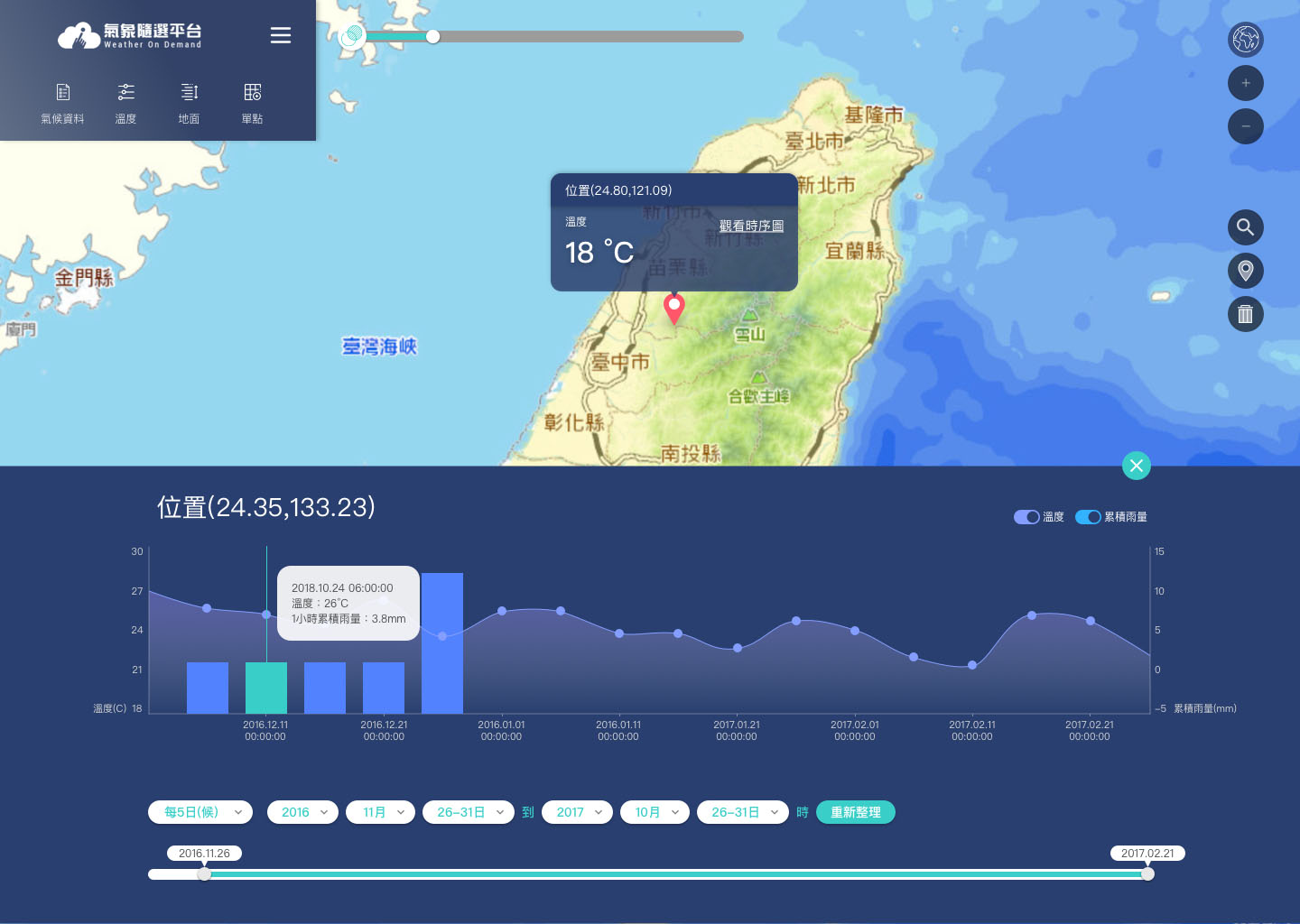This screenshot has height=924, width=1300.
Task: Open the start month 11月 dropdown
Action: (381, 812)
